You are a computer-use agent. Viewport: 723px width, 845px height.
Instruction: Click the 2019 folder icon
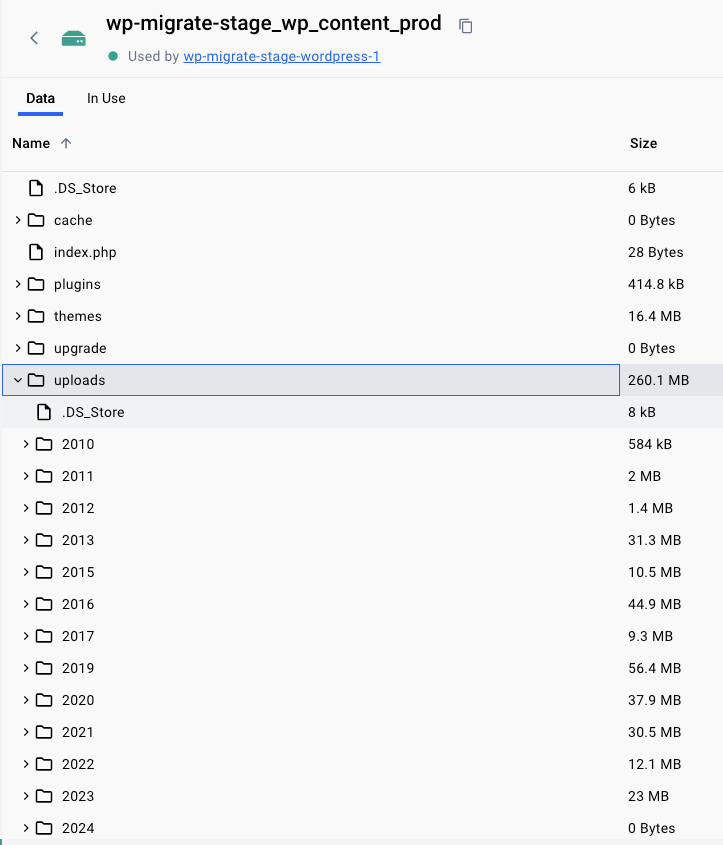(x=44, y=668)
